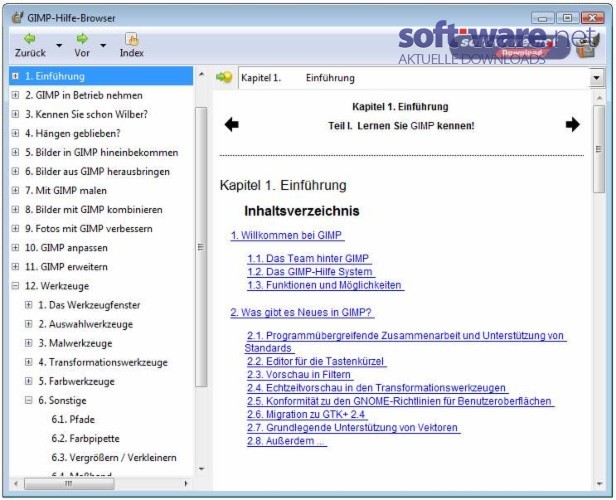Expand 10. GIMP anpassen node
This screenshot has height=500, width=616.
click(15, 247)
